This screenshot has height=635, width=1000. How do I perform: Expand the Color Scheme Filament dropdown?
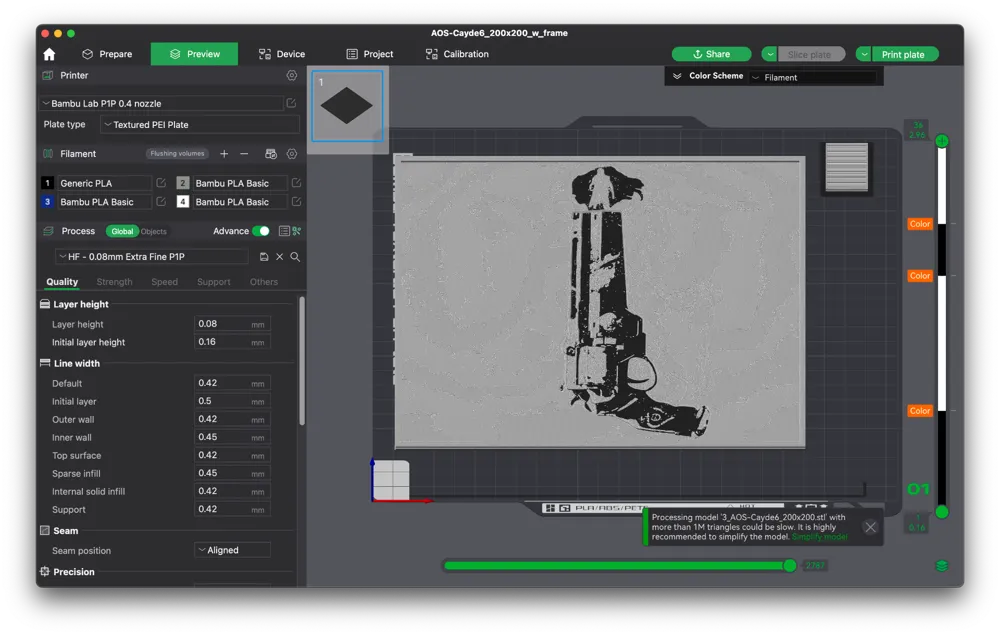click(x=812, y=77)
